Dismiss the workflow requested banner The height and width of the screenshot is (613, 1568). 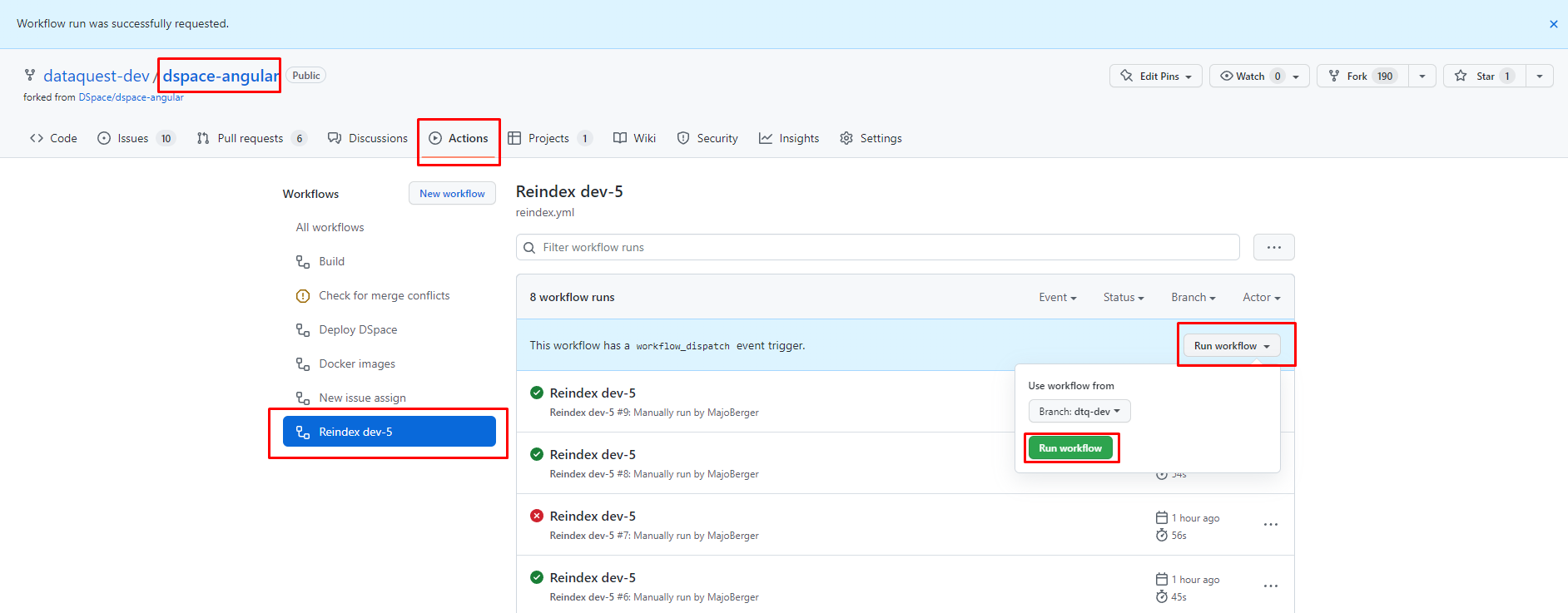click(x=1553, y=24)
